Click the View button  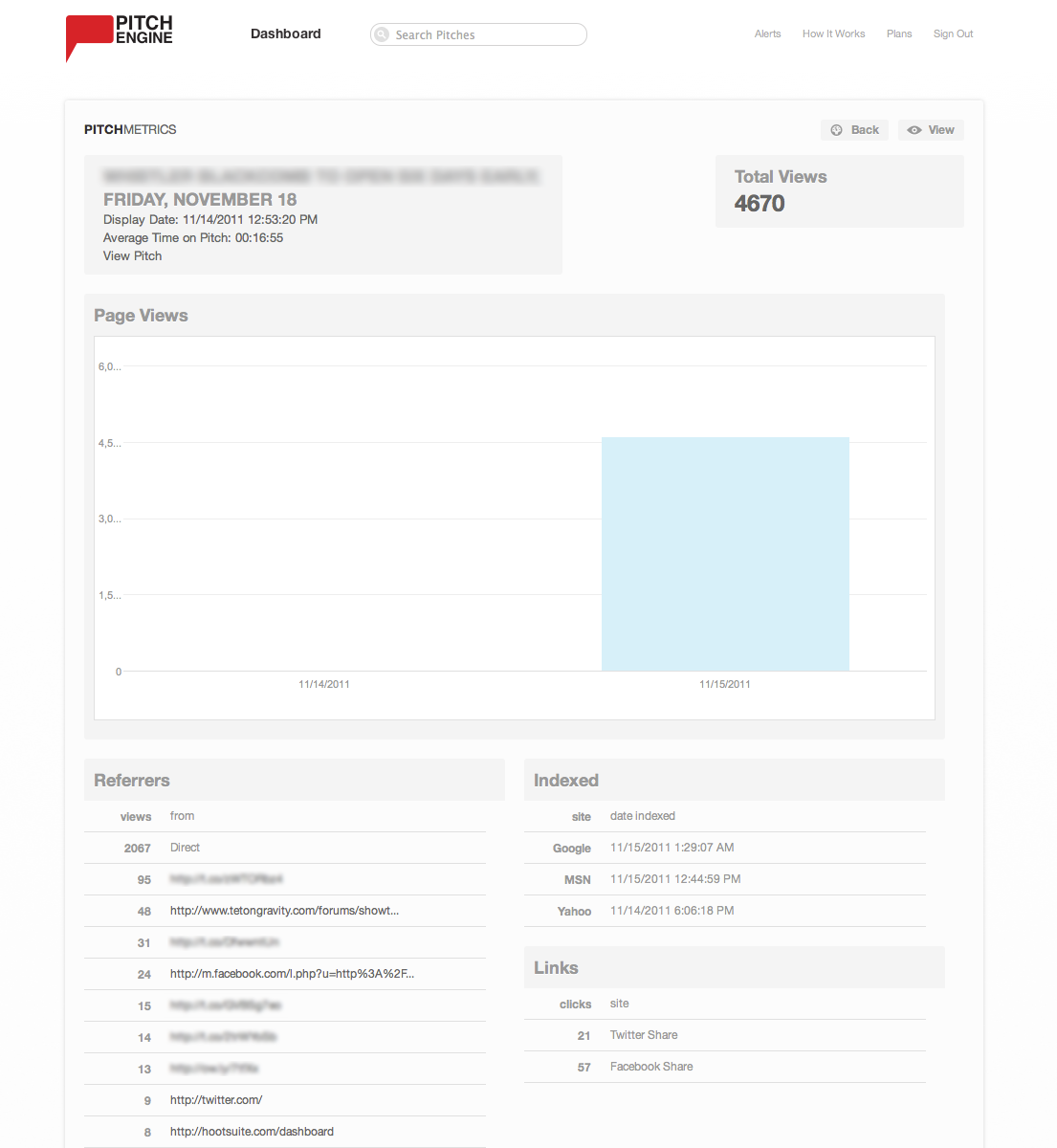click(931, 130)
